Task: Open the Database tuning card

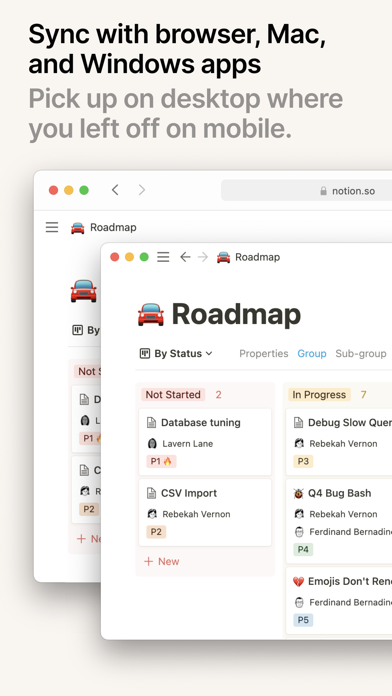Action: click(x=205, y=442)
